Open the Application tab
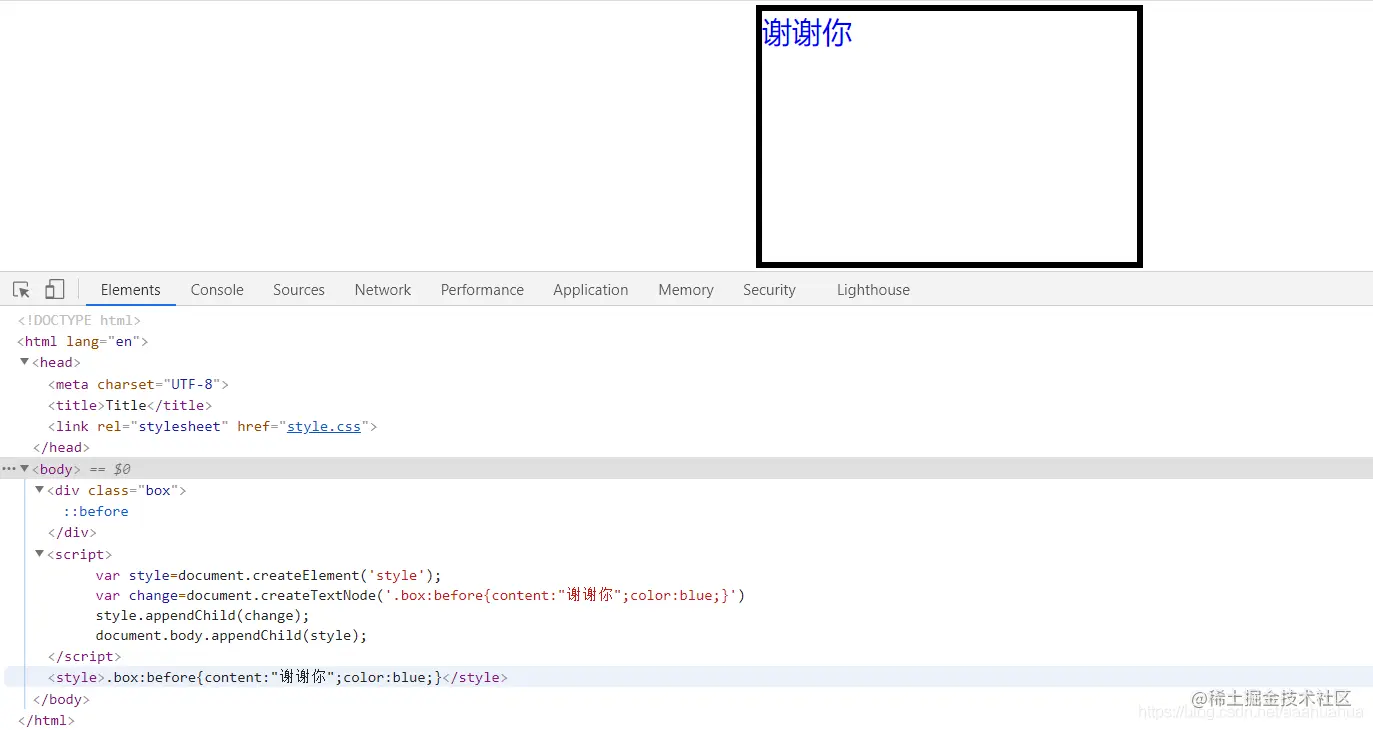The width and height of the screenshot is (1373, 730). point(591,290)
